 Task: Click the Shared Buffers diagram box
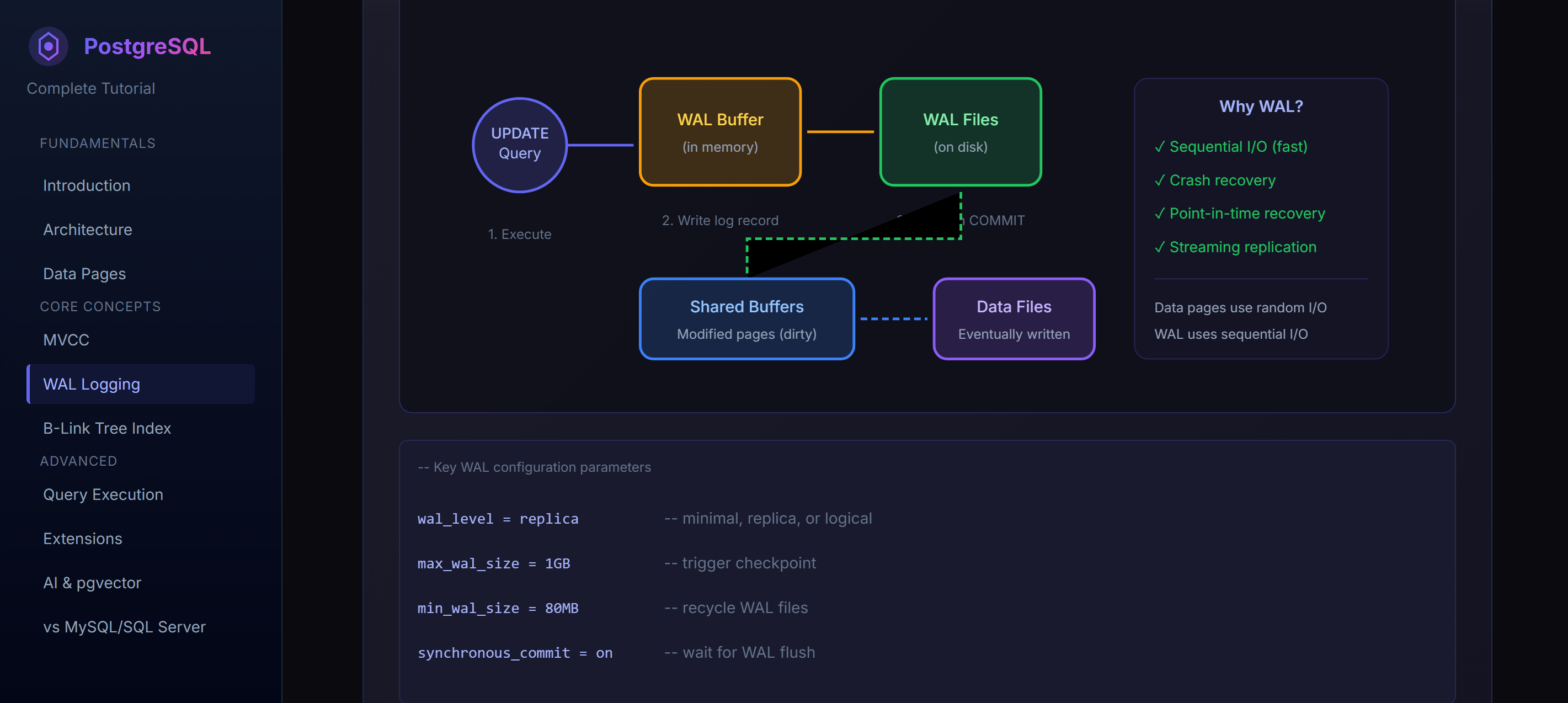tap(746, 319)
